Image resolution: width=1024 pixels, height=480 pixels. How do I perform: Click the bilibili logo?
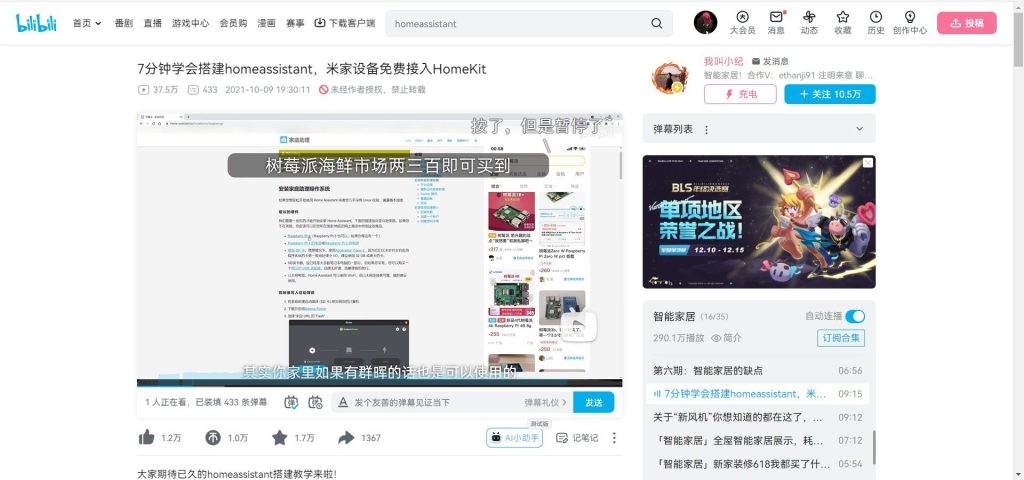[36, 23]
